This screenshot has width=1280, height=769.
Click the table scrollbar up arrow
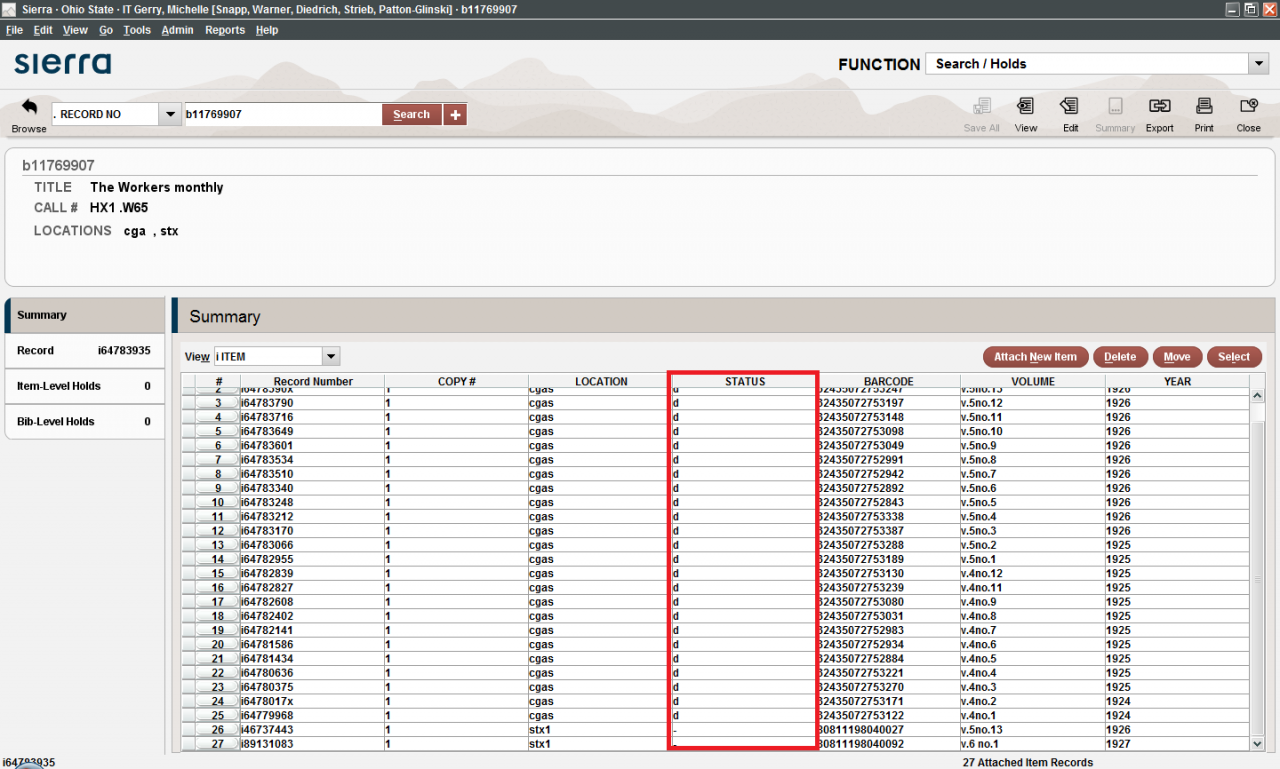coord(1258,396)
